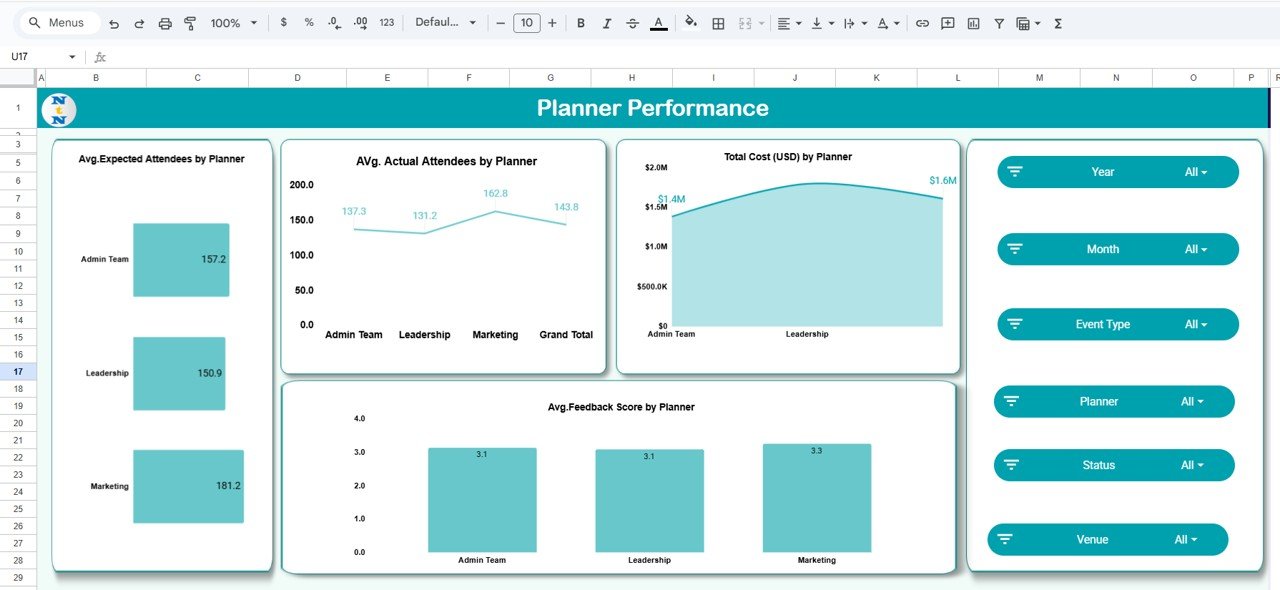Viewport: 1280px width, 590px height.
Task: Open the Insert comment icon
Action: point(946,22)
